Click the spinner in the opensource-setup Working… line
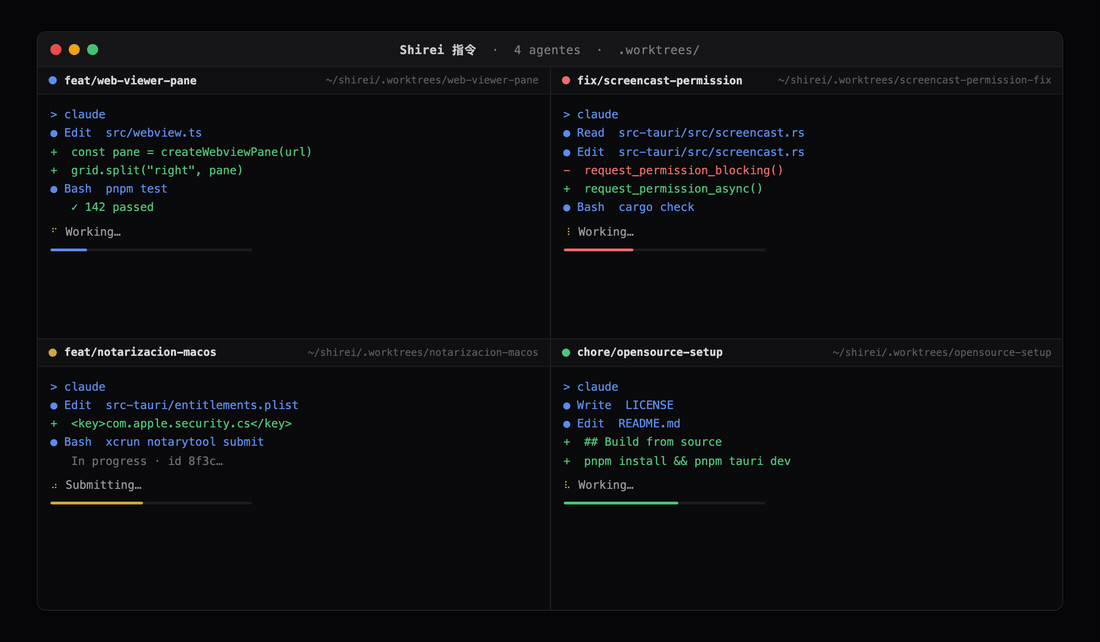This screenshot has height=642, width=1100. coord(567,485)
